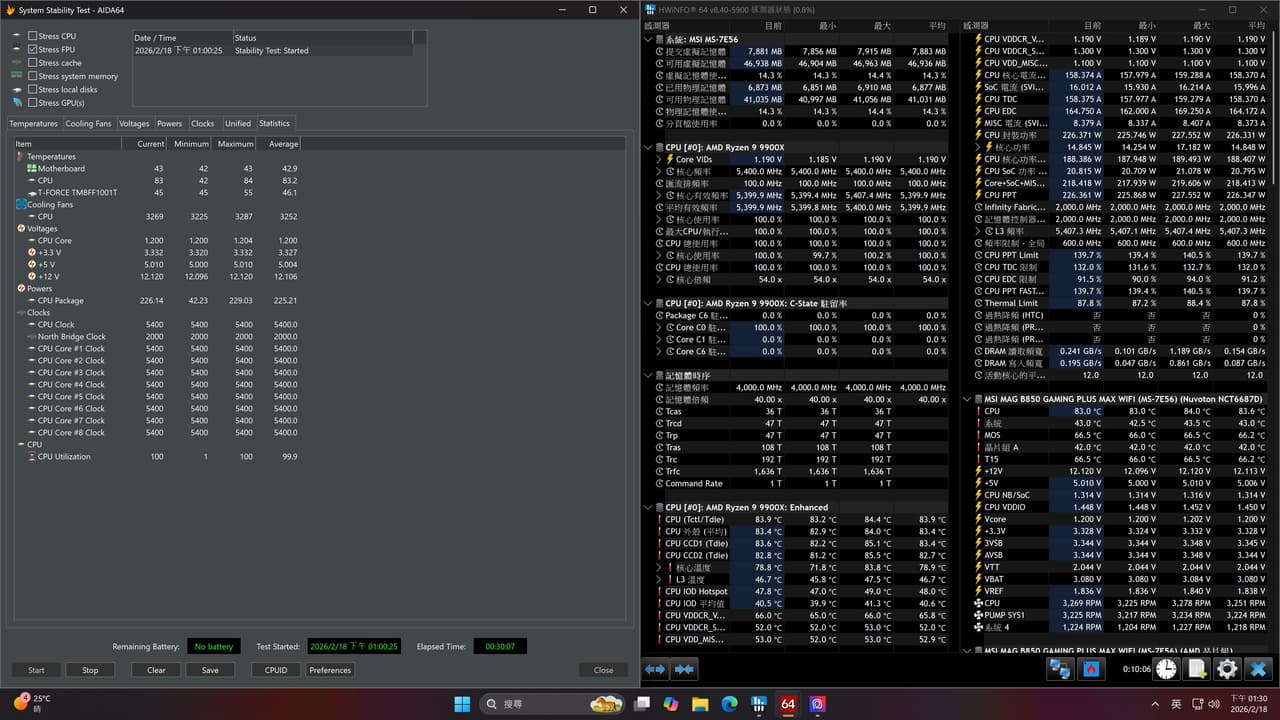Click blue icon beside Stress GPU(s)

[18, 102]
